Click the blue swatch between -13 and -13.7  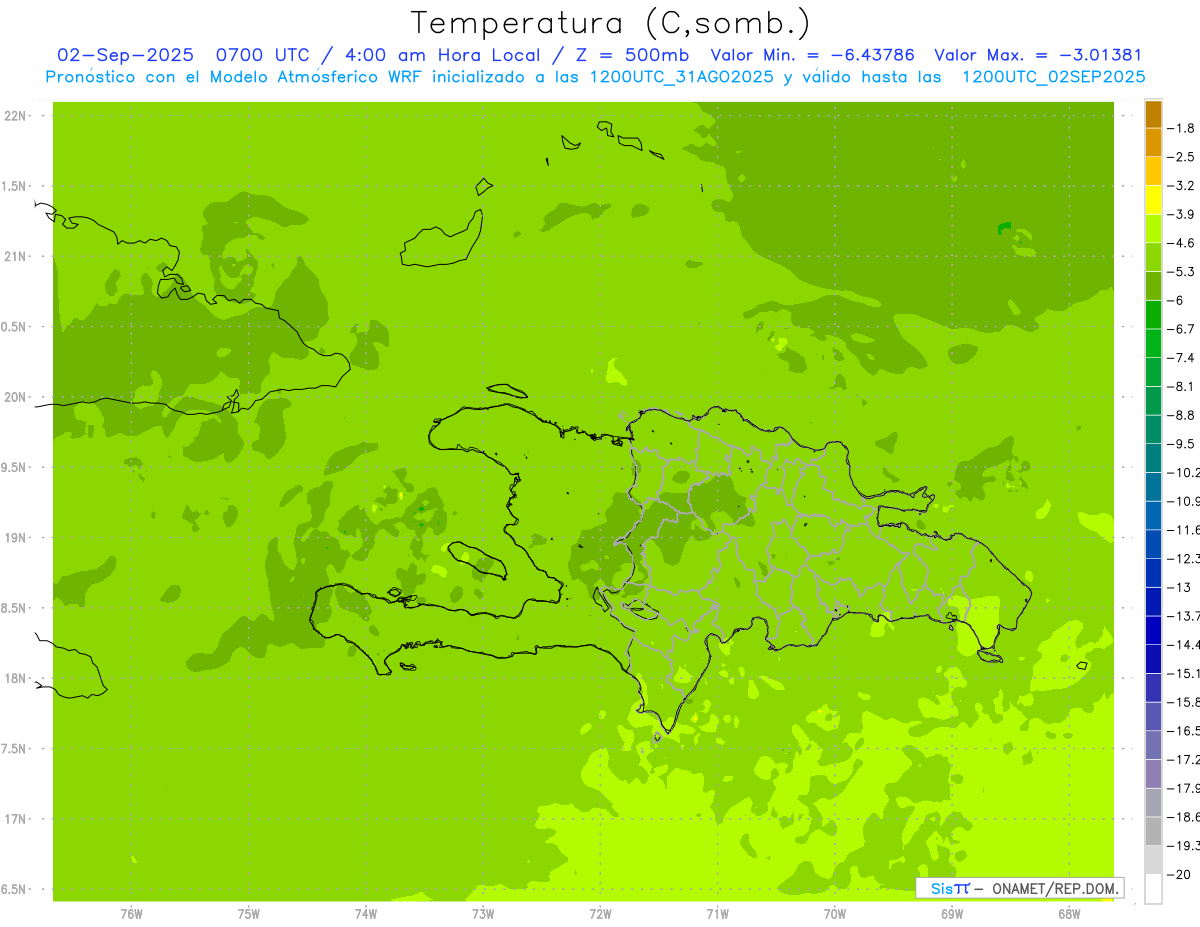point(1153,601)
